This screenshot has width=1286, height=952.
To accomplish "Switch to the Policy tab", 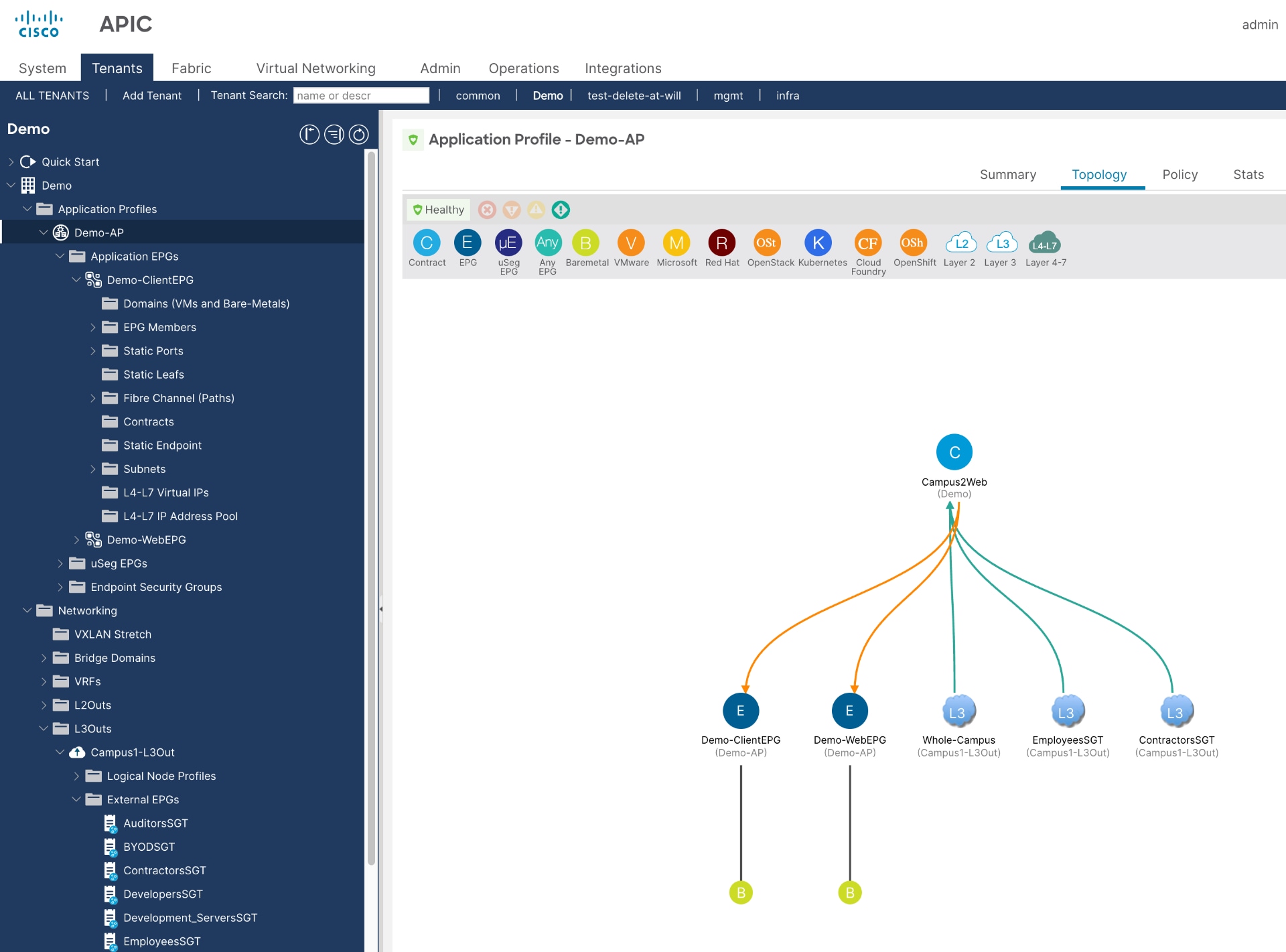I will 1180,174.
